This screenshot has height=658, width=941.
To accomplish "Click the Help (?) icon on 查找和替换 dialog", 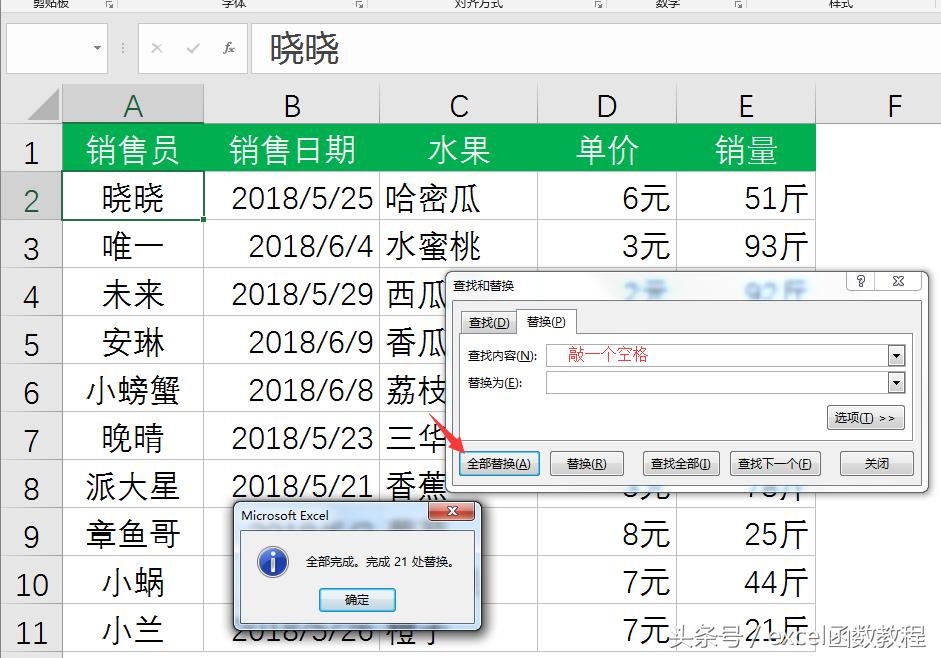I will pos(861,282).
